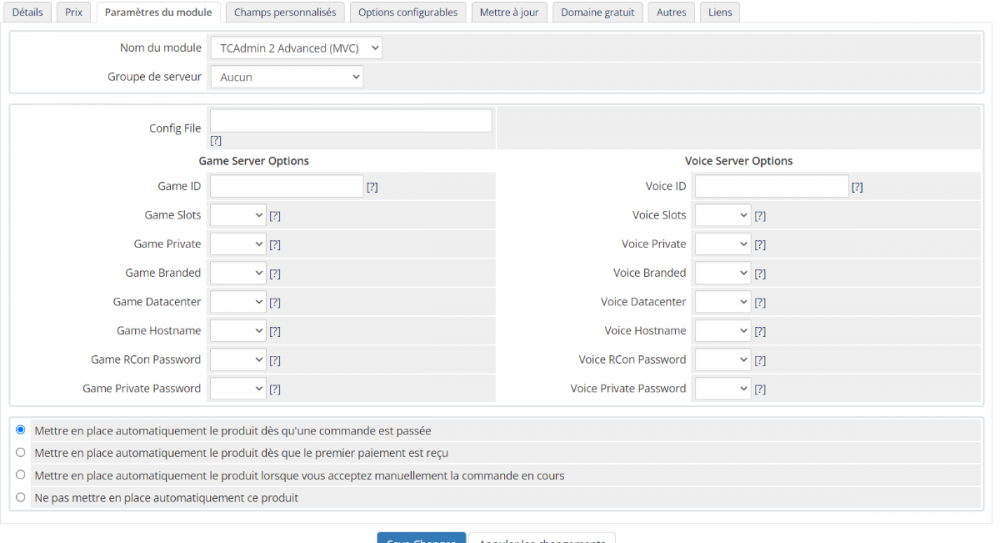Open the Options configurables tab
Screen dimensions: 1000x543
408,12
